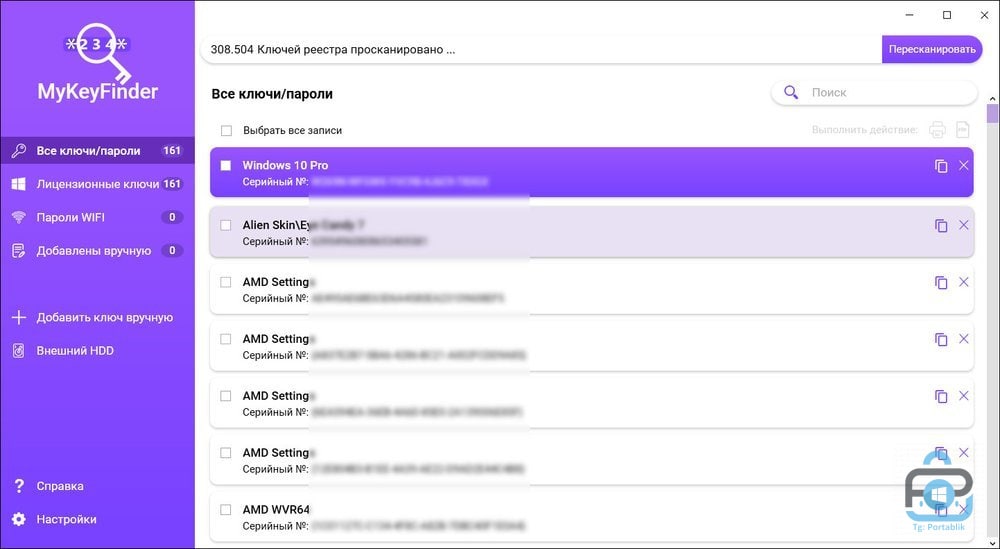The image size is (1000, 549).
Task: Select the Alien Skin\Eye Candy 7 title
Action: coord(304,225)
